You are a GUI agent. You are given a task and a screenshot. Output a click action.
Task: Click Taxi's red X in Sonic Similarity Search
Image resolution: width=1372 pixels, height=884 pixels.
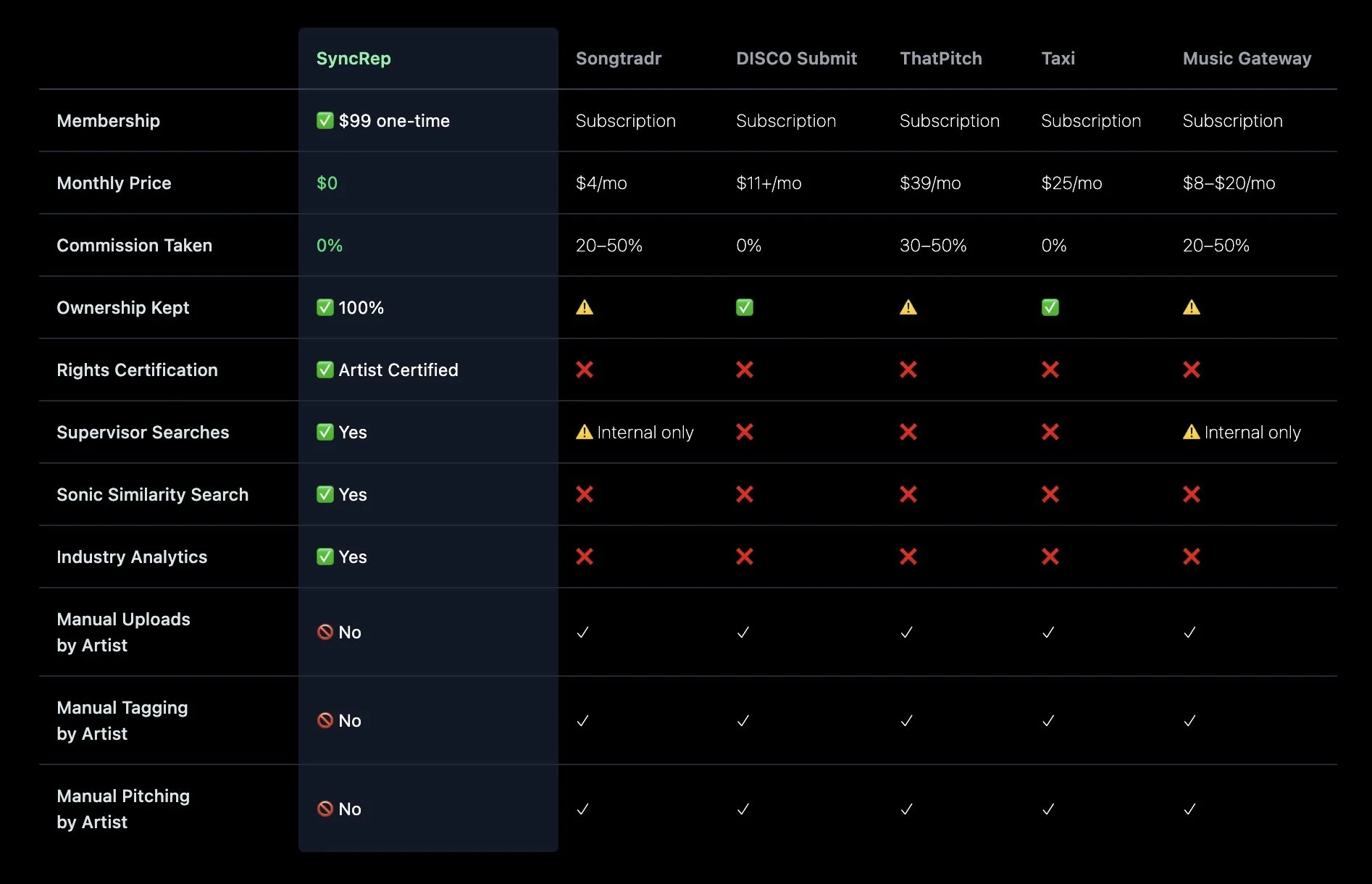click(x=1050, y=494)
